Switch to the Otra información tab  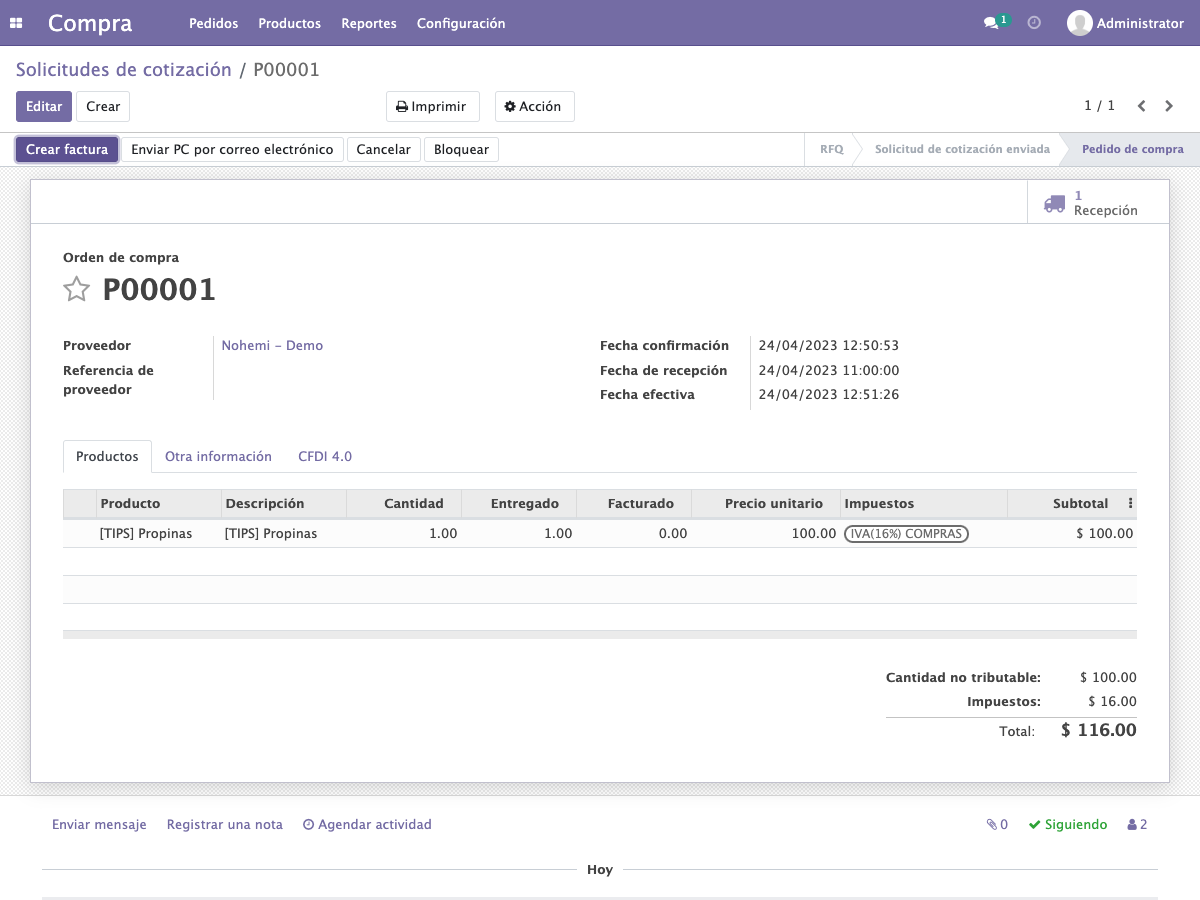pyautogui.click(x=218, y=456)
